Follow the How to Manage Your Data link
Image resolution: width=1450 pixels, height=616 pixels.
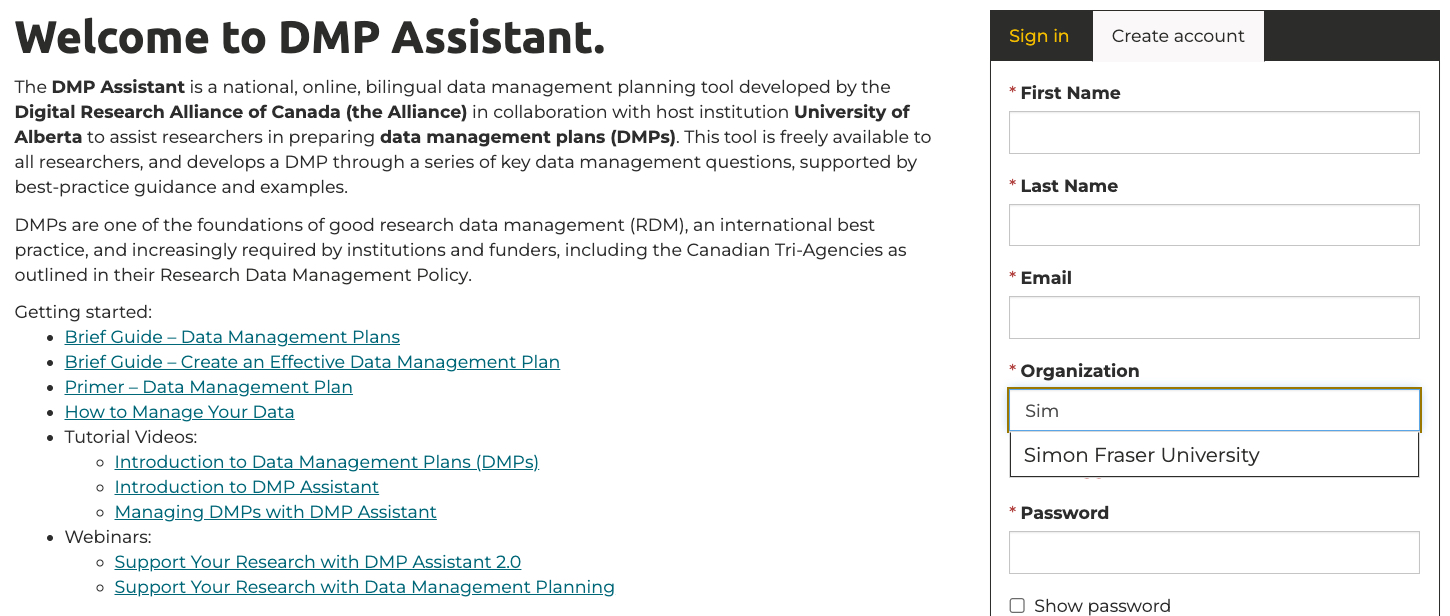click(x=179, y=412)
